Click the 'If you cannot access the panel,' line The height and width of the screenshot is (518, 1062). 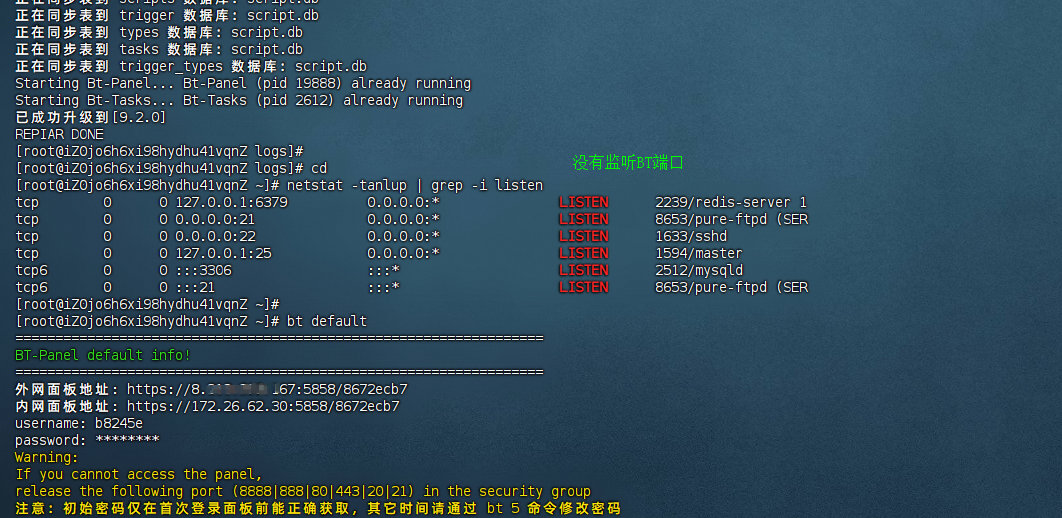pos(139,474)
